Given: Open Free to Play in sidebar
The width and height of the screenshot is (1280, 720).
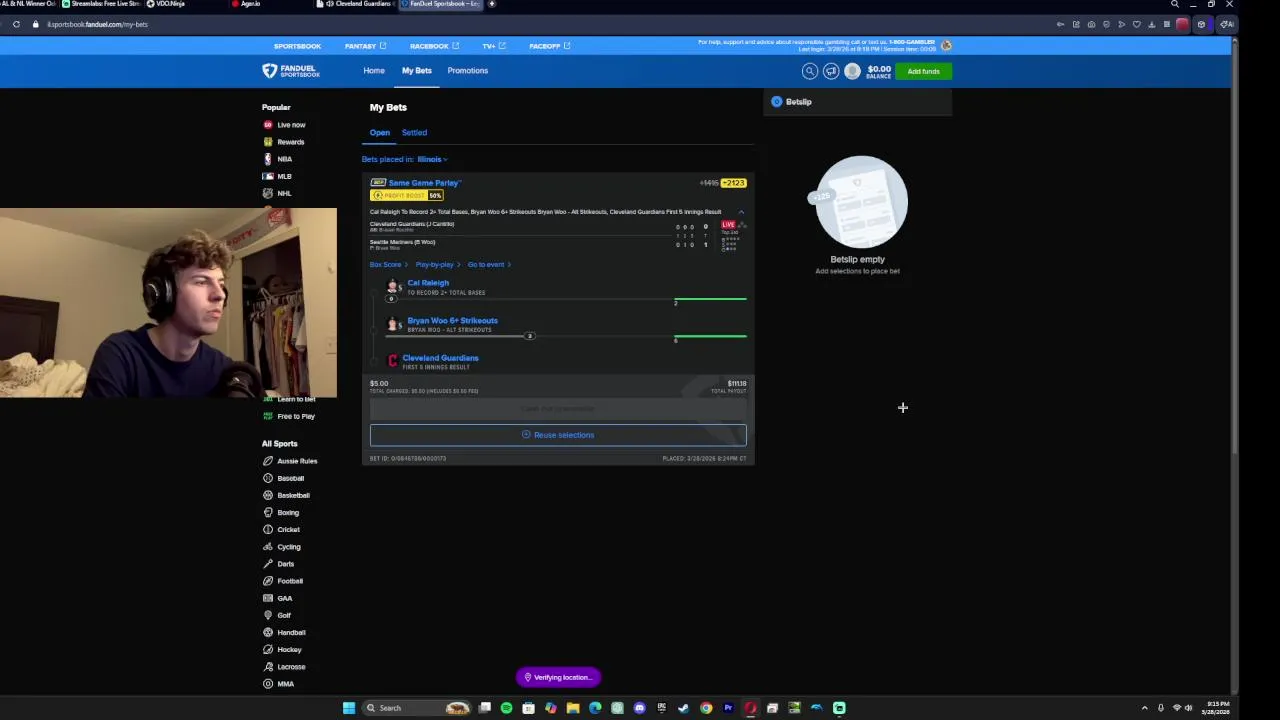Looking at the screenshot, I should 289,416.
